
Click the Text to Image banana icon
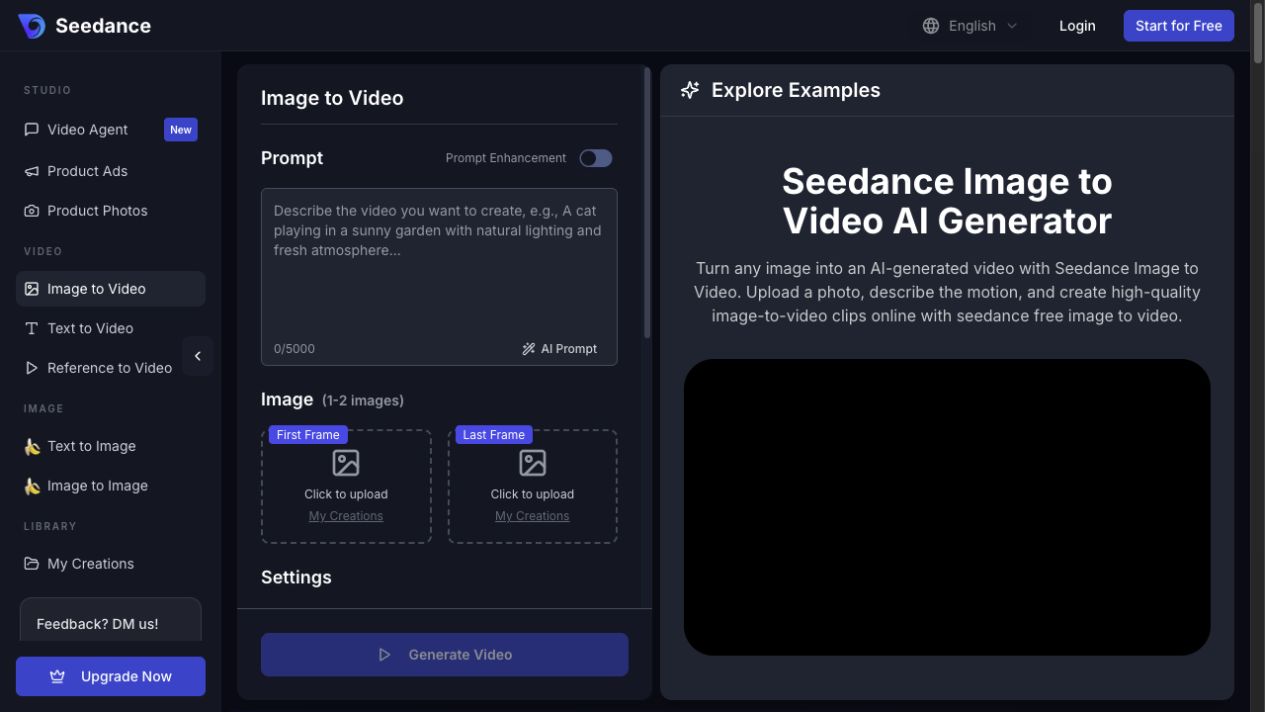[32, 446]
